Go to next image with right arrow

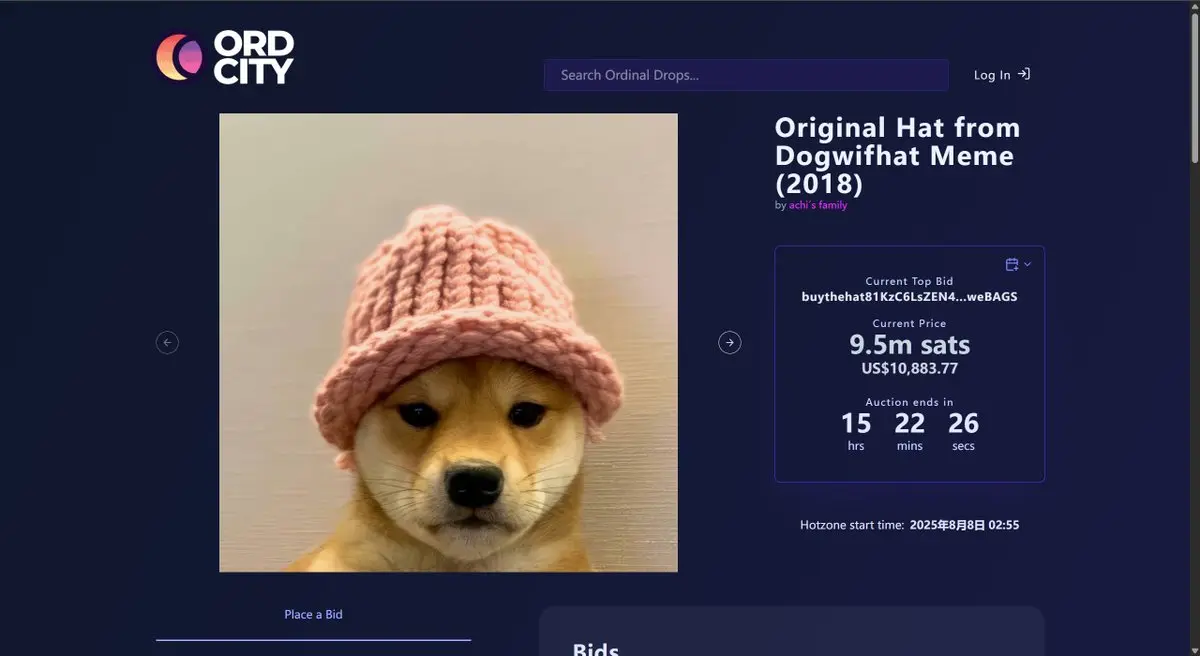[x=730, y=343]
